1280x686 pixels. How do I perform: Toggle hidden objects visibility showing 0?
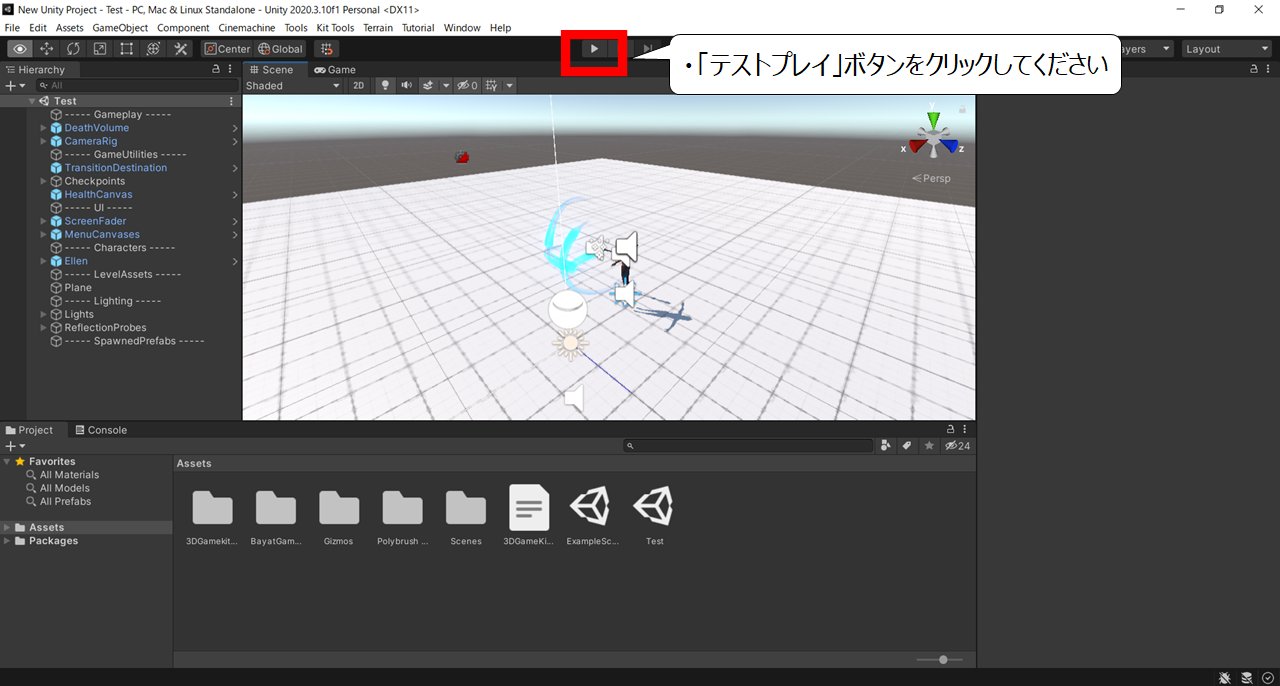click(468, 86)
